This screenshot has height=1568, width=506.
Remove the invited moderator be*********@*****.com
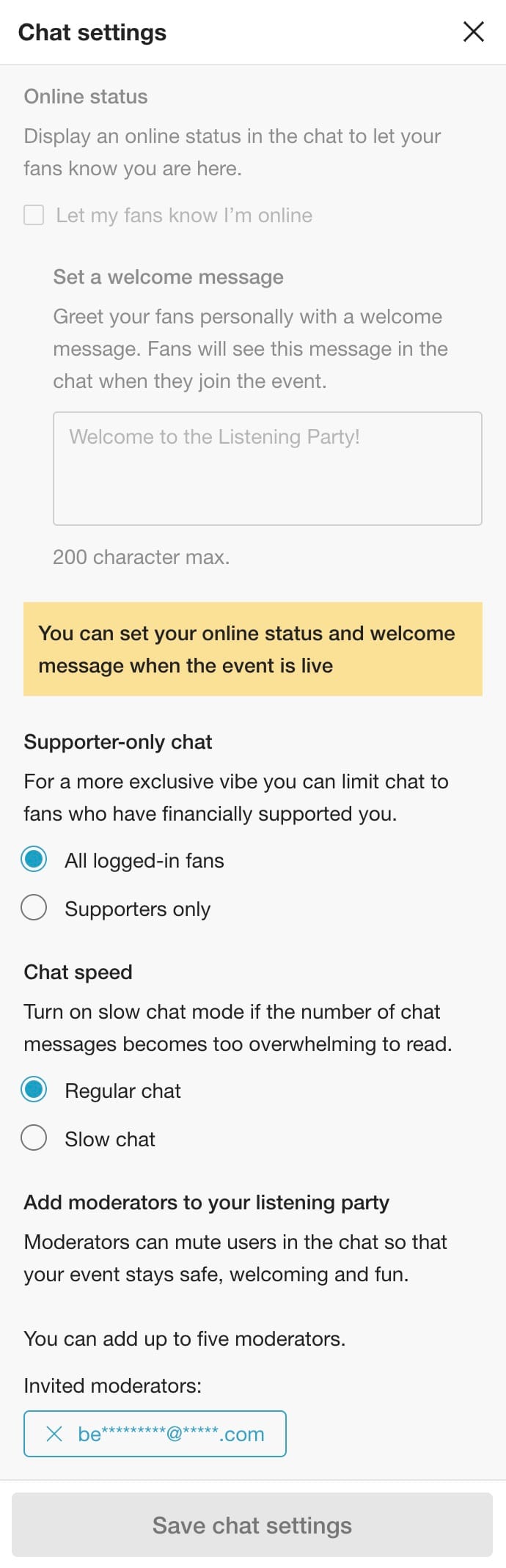[52, 1434]
